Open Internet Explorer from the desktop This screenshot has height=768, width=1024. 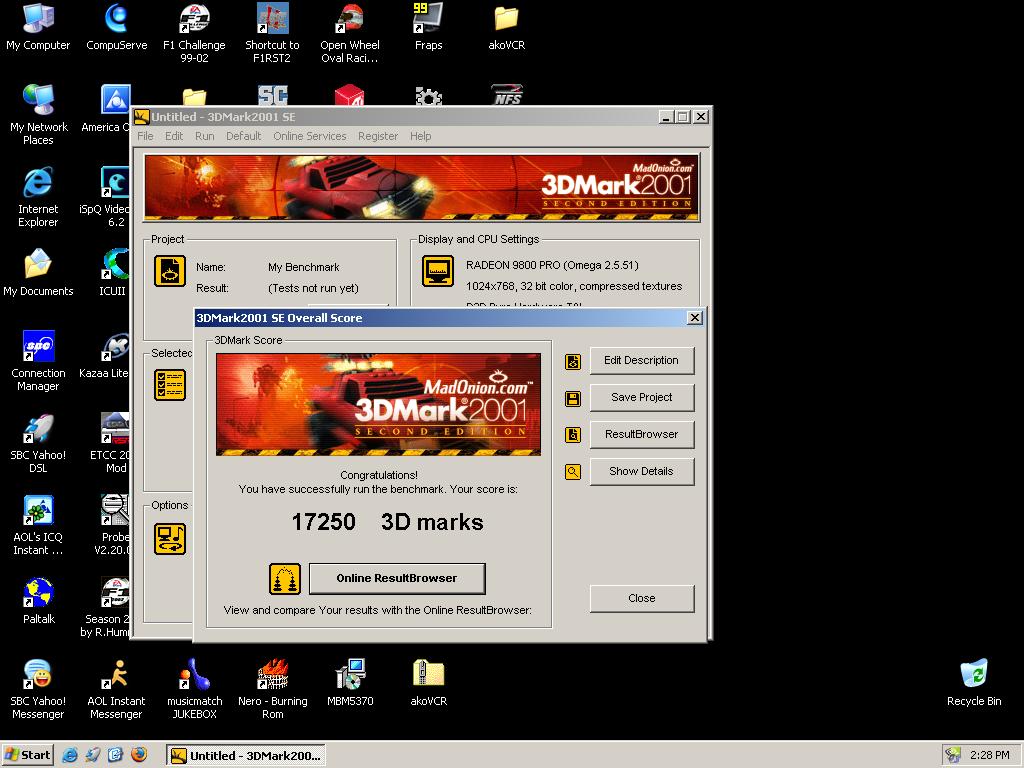click(x=38, y=183)
